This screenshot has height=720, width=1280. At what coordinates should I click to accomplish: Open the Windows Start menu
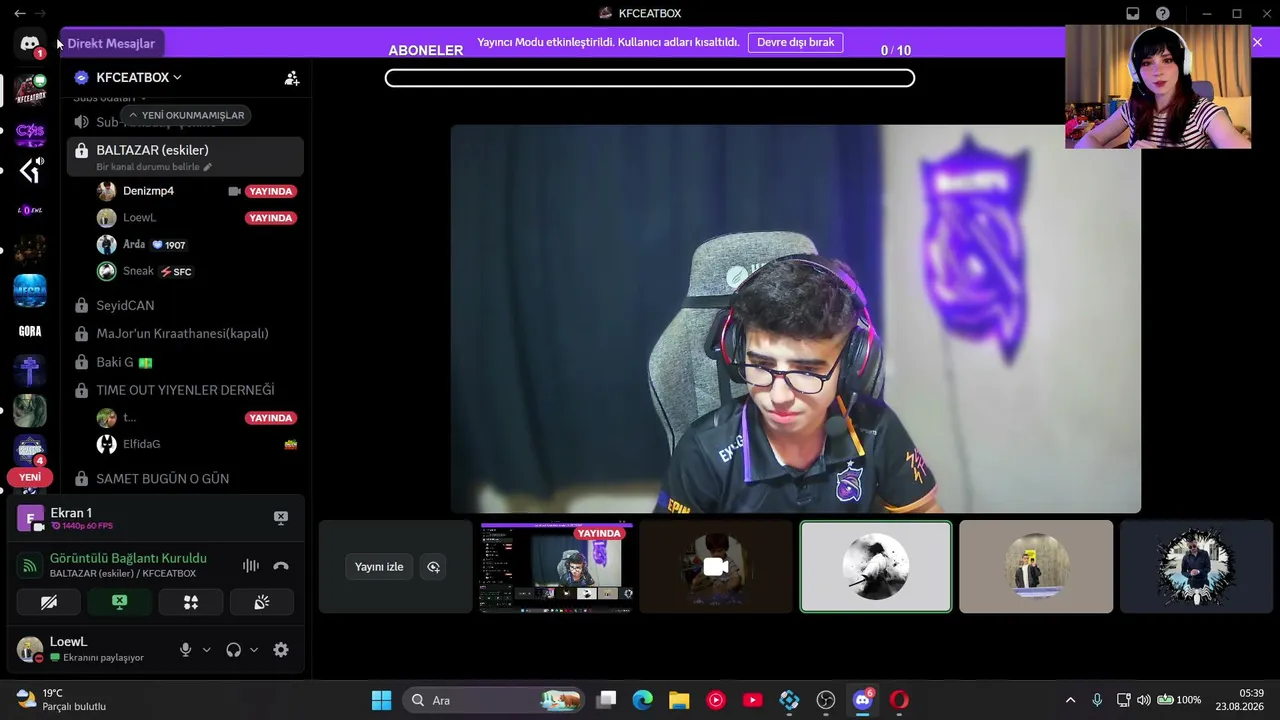381,700
